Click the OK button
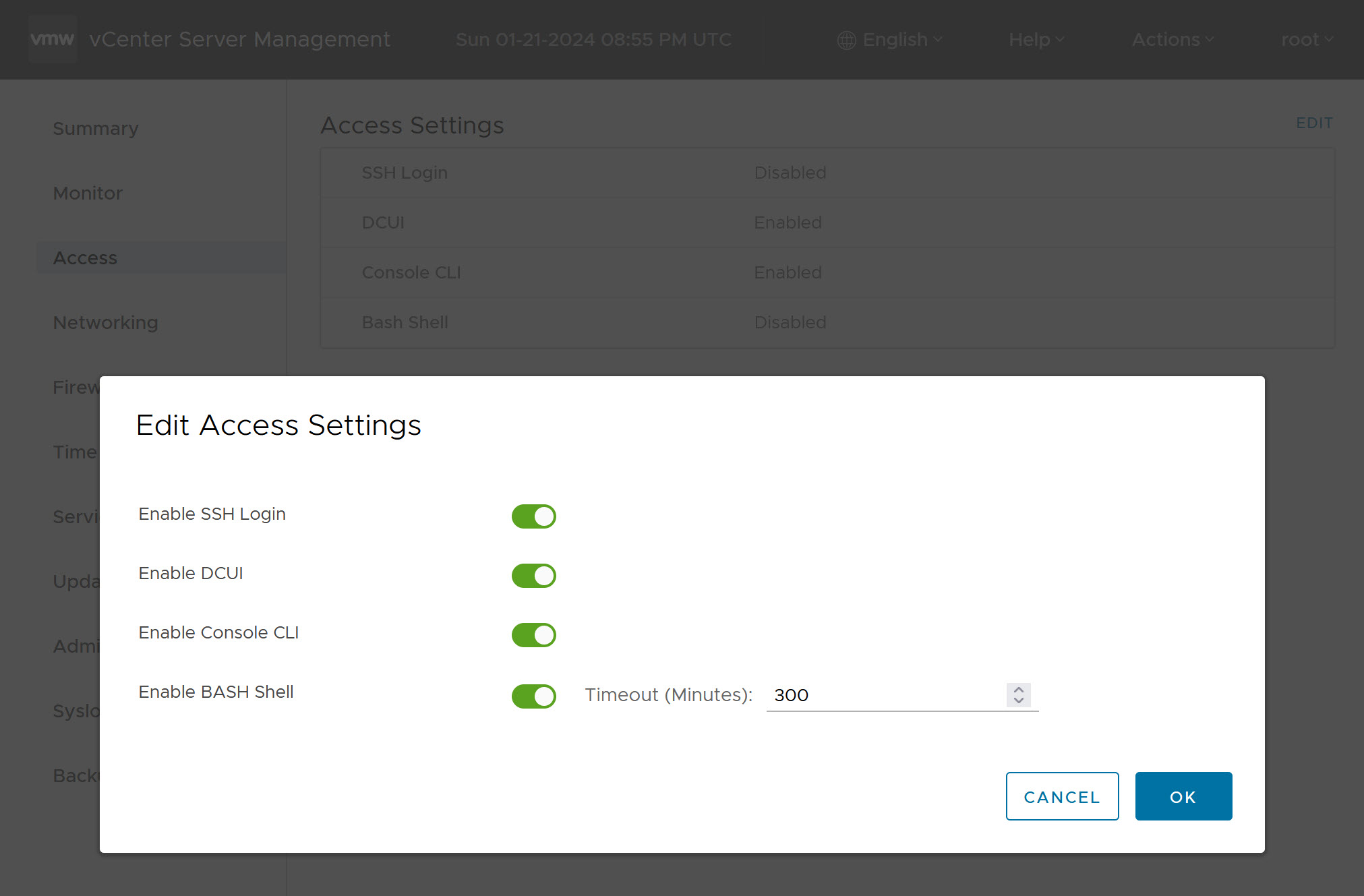 click(1183, 796)
